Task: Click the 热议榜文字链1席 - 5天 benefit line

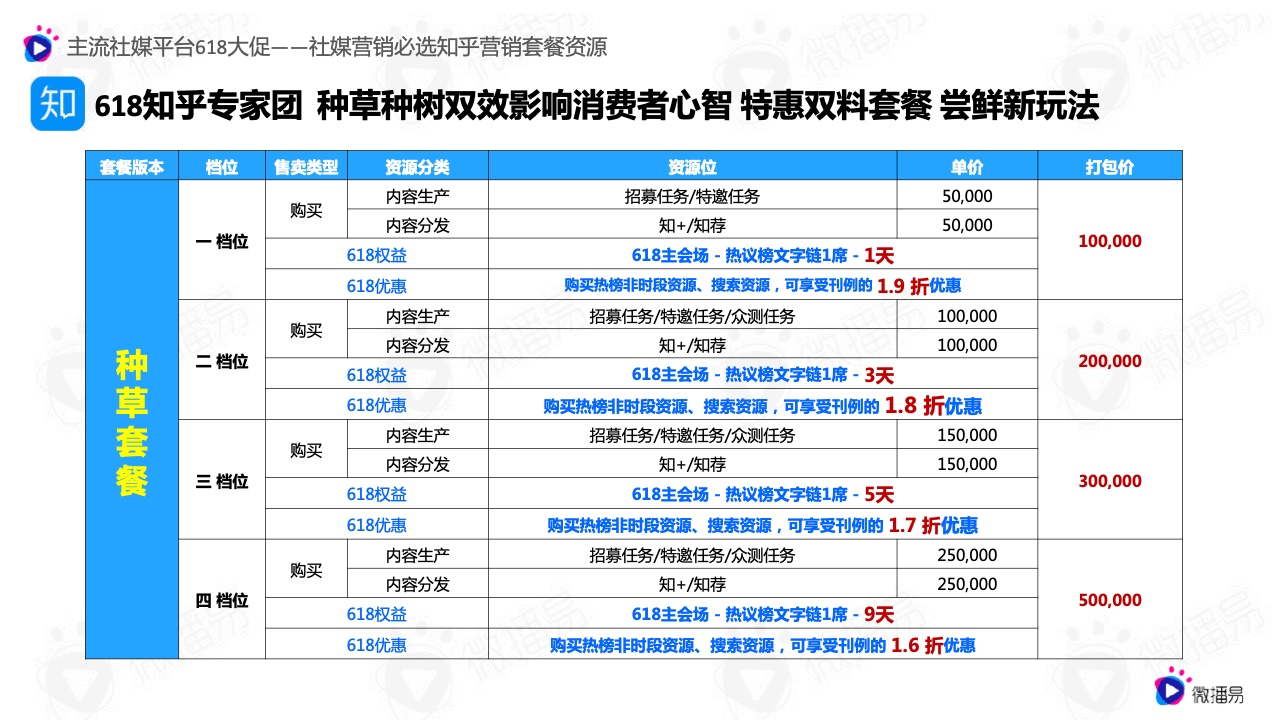Action: tap(762, 494)
